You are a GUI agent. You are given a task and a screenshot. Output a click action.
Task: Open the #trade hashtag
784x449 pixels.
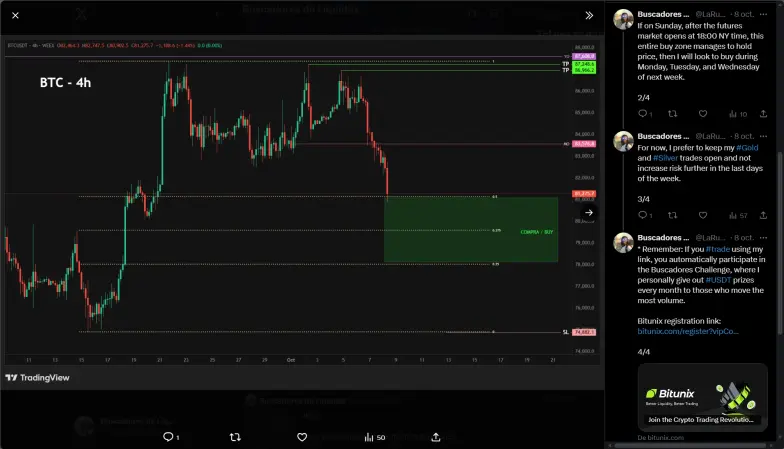[718, 249]
